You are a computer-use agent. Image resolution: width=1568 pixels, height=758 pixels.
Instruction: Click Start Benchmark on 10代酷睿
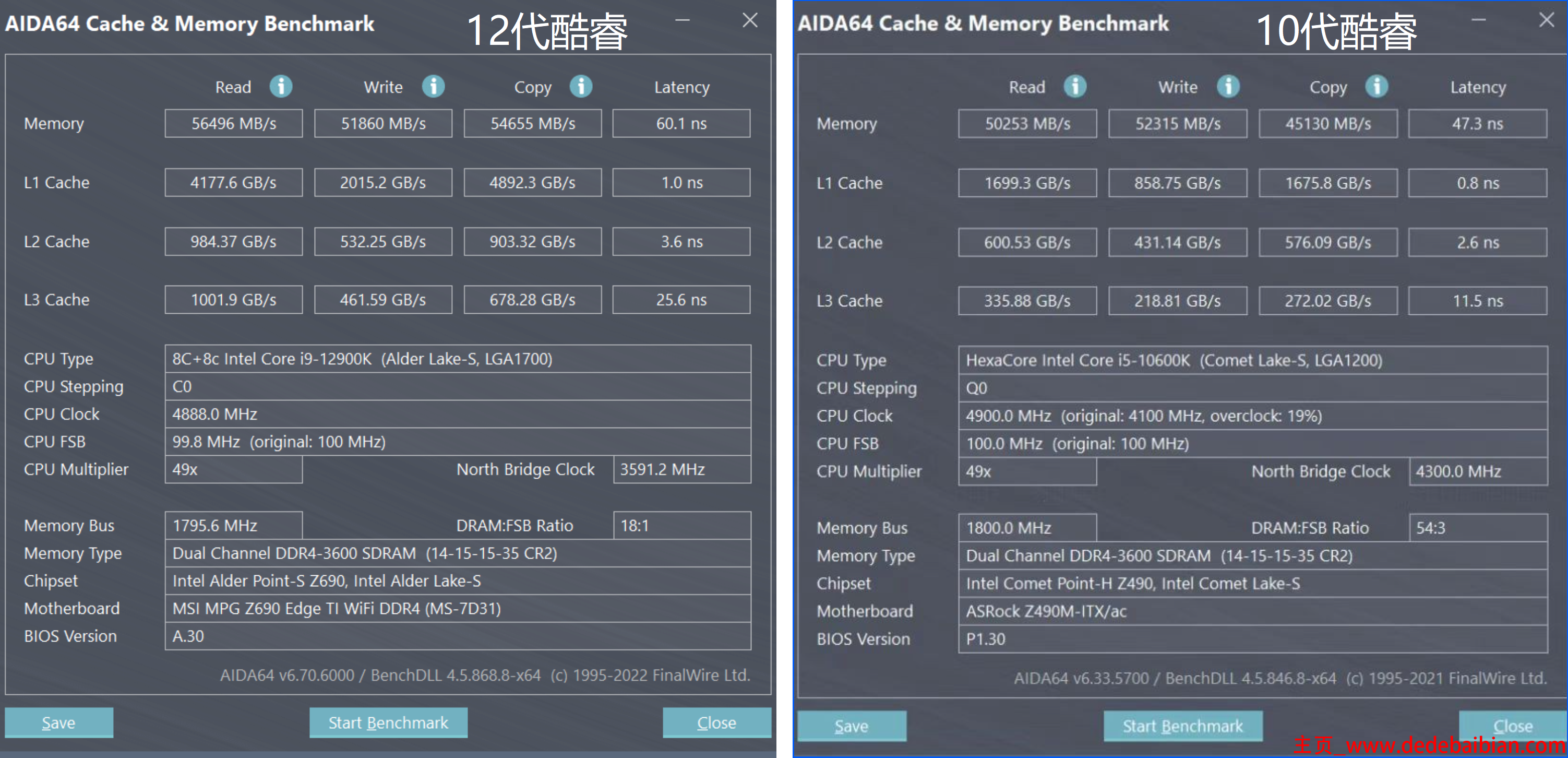click(x=1176, y=727)
